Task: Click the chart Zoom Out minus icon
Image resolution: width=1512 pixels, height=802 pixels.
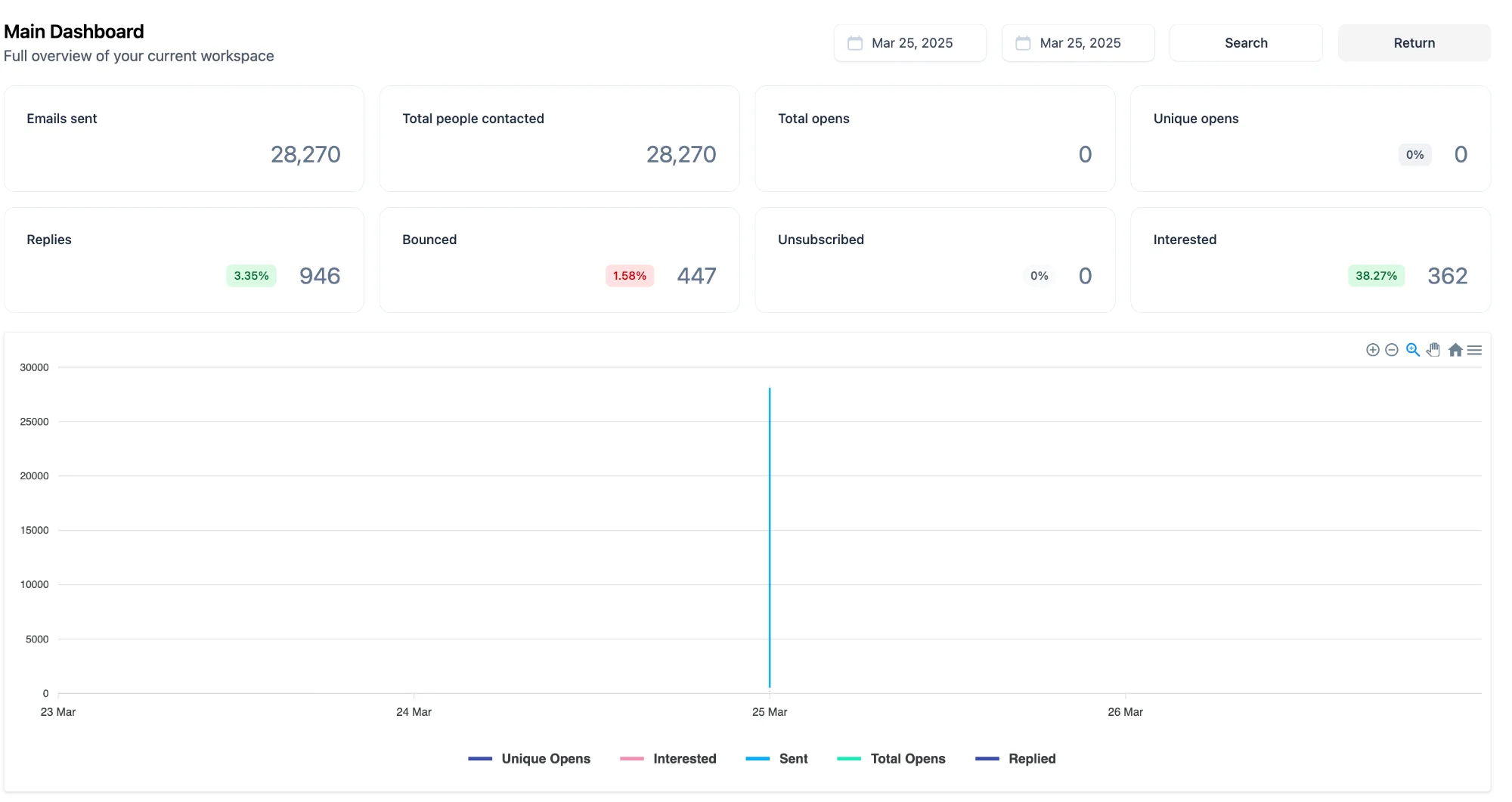Action: [1392, 350]
